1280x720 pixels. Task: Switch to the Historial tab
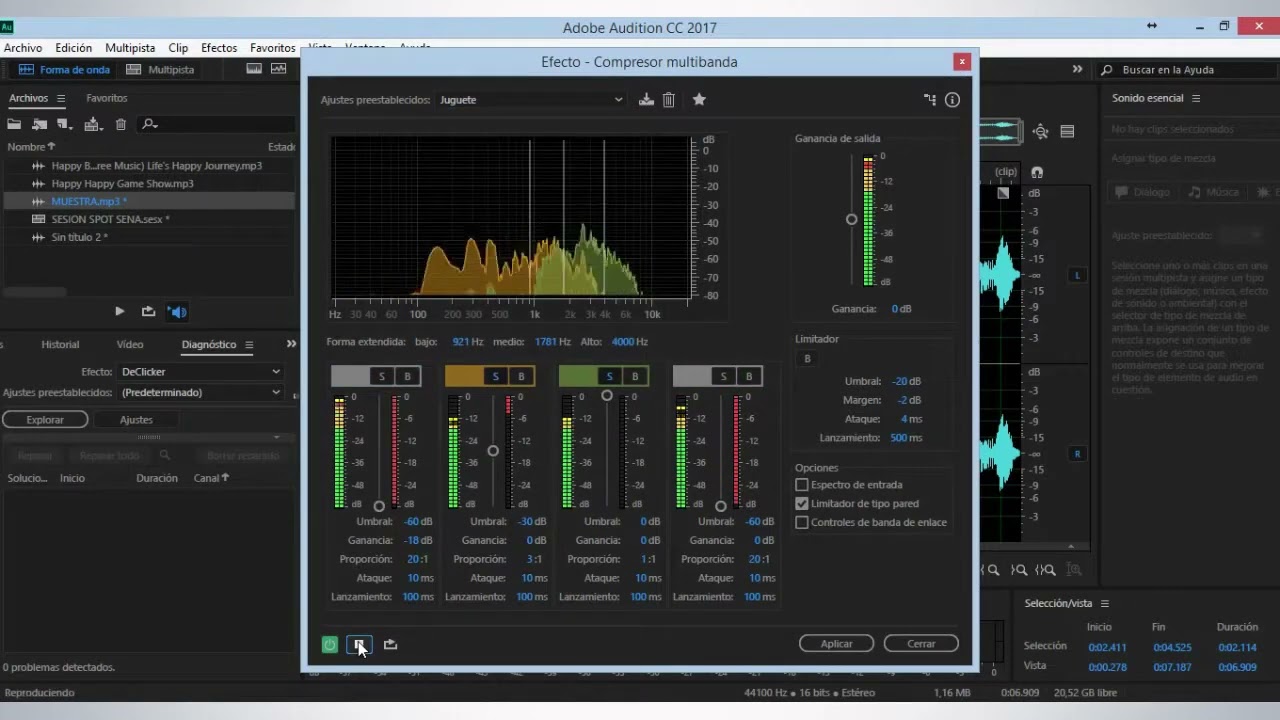coord(60,345)
